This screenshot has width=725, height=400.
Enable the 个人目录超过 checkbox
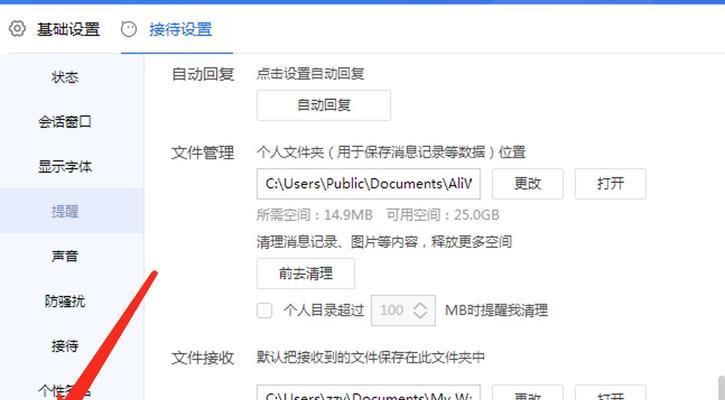point(264,310)
